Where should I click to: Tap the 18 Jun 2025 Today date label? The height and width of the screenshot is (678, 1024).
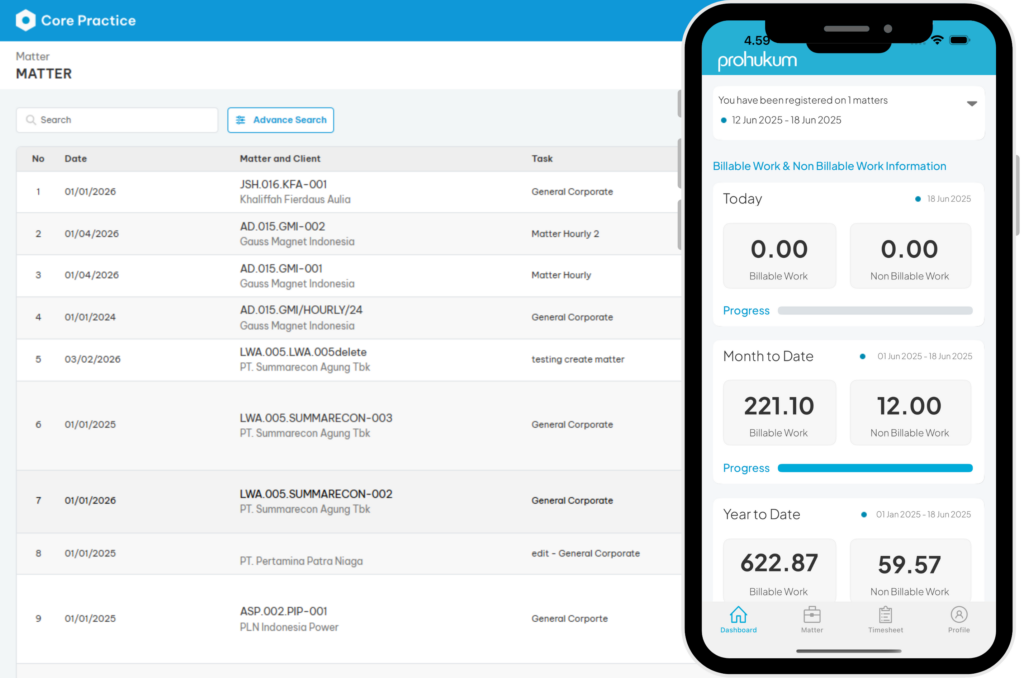click(x=949, y=199)
